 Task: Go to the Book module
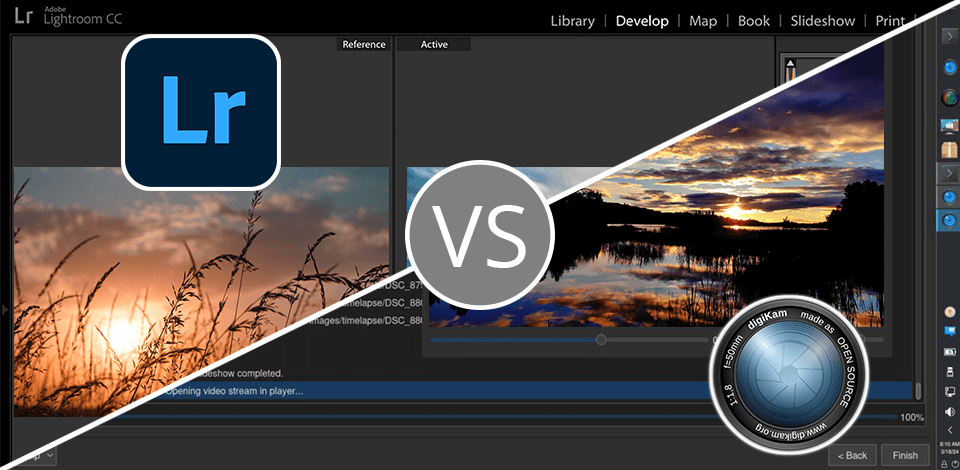point(754,21)
